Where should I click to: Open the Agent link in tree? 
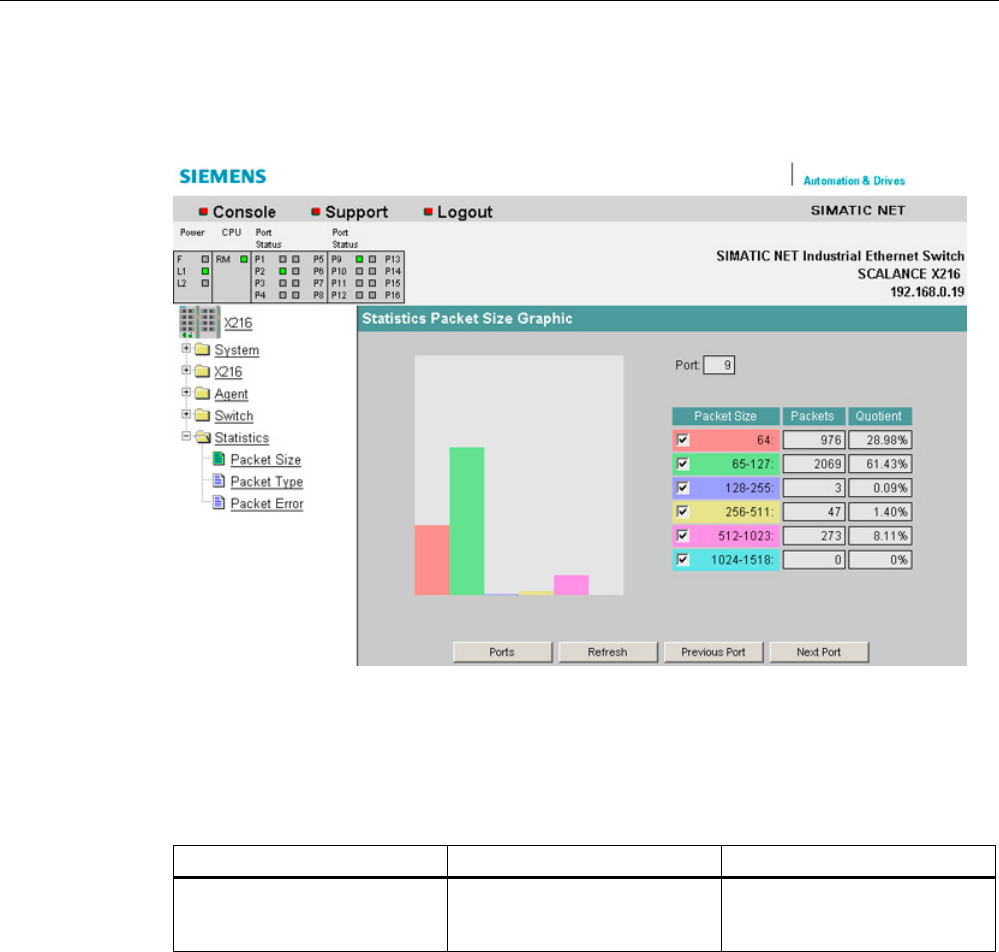coord(231,394)
